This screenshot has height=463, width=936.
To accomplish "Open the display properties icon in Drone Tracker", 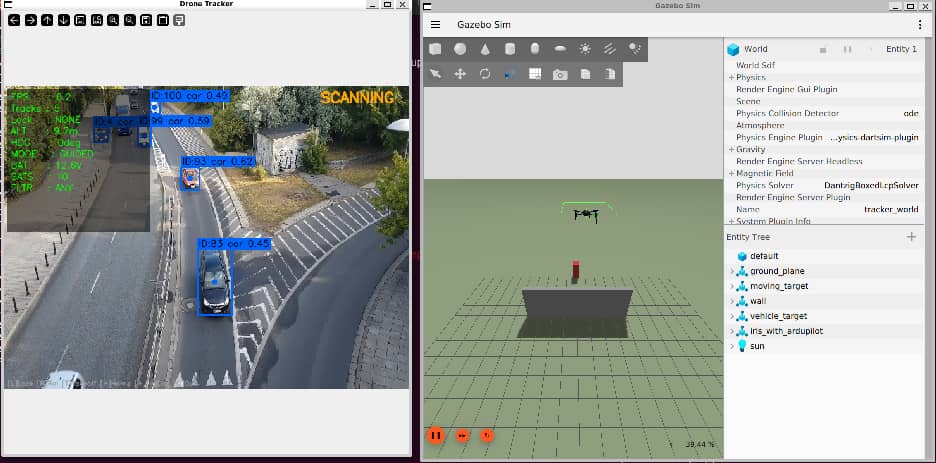I will (179, 20).
